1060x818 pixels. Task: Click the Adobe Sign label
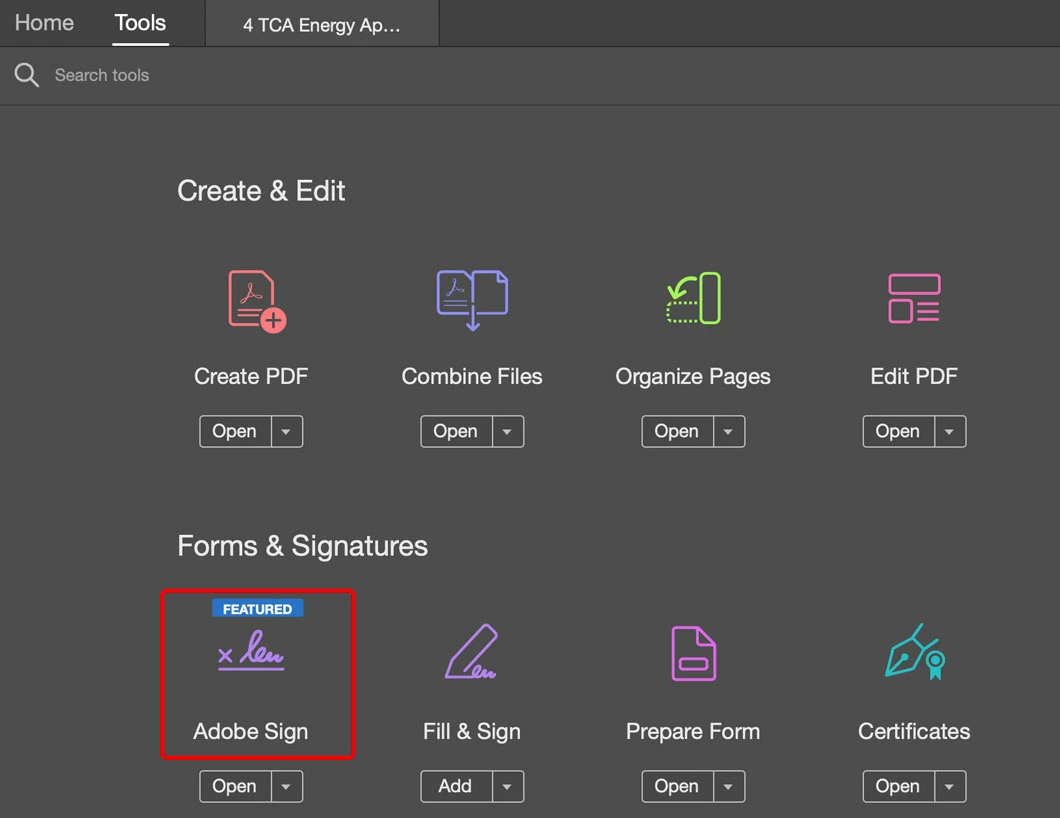click(x=251, y=731)
